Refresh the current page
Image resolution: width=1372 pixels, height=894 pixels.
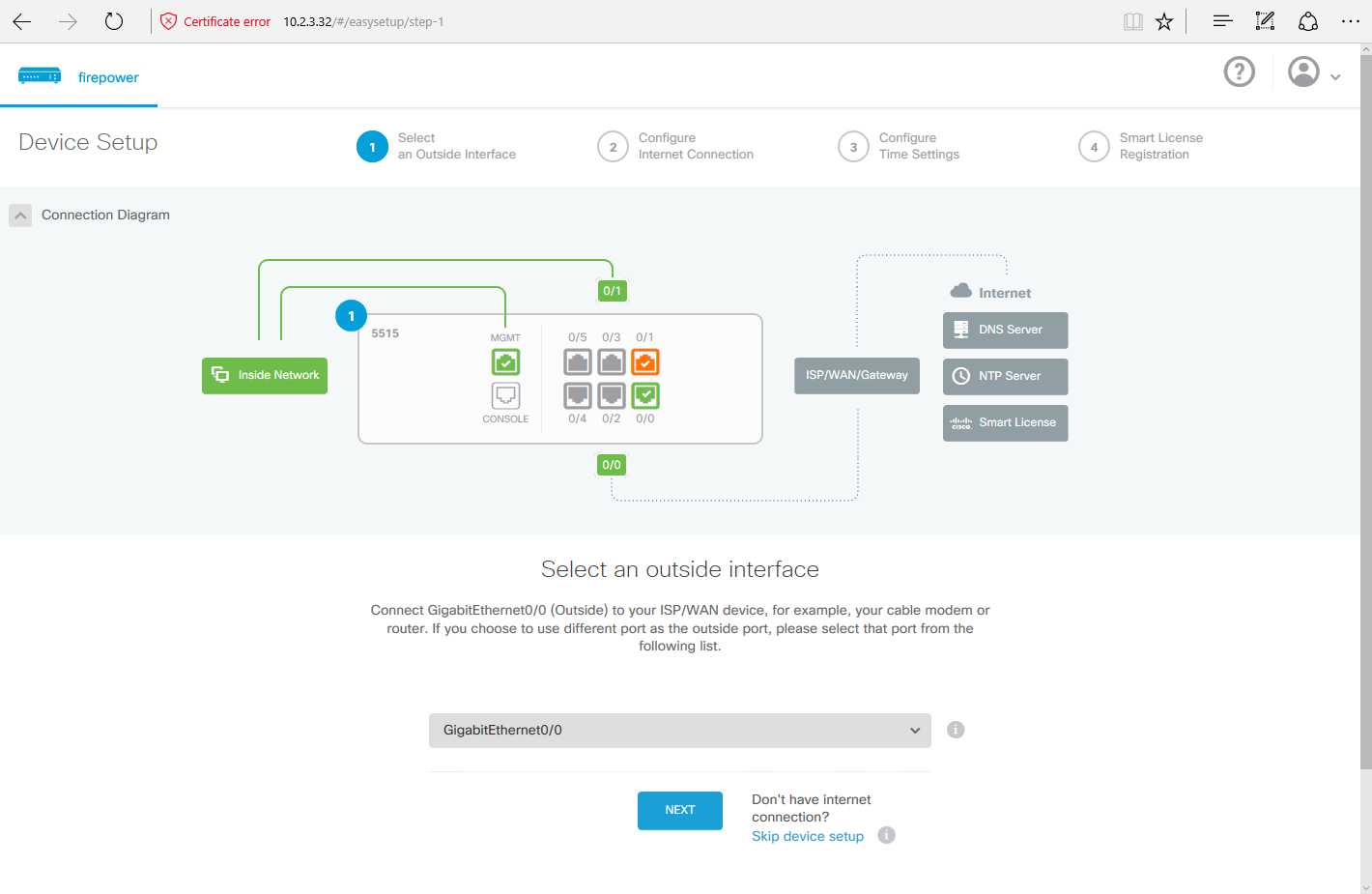tap(114, 21)
